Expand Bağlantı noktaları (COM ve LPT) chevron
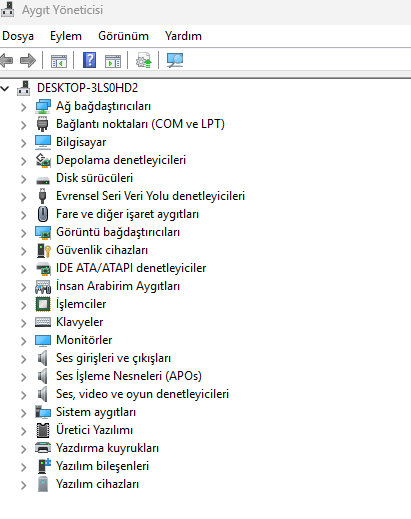Viewport: 411px width, 519px height. 23,125
